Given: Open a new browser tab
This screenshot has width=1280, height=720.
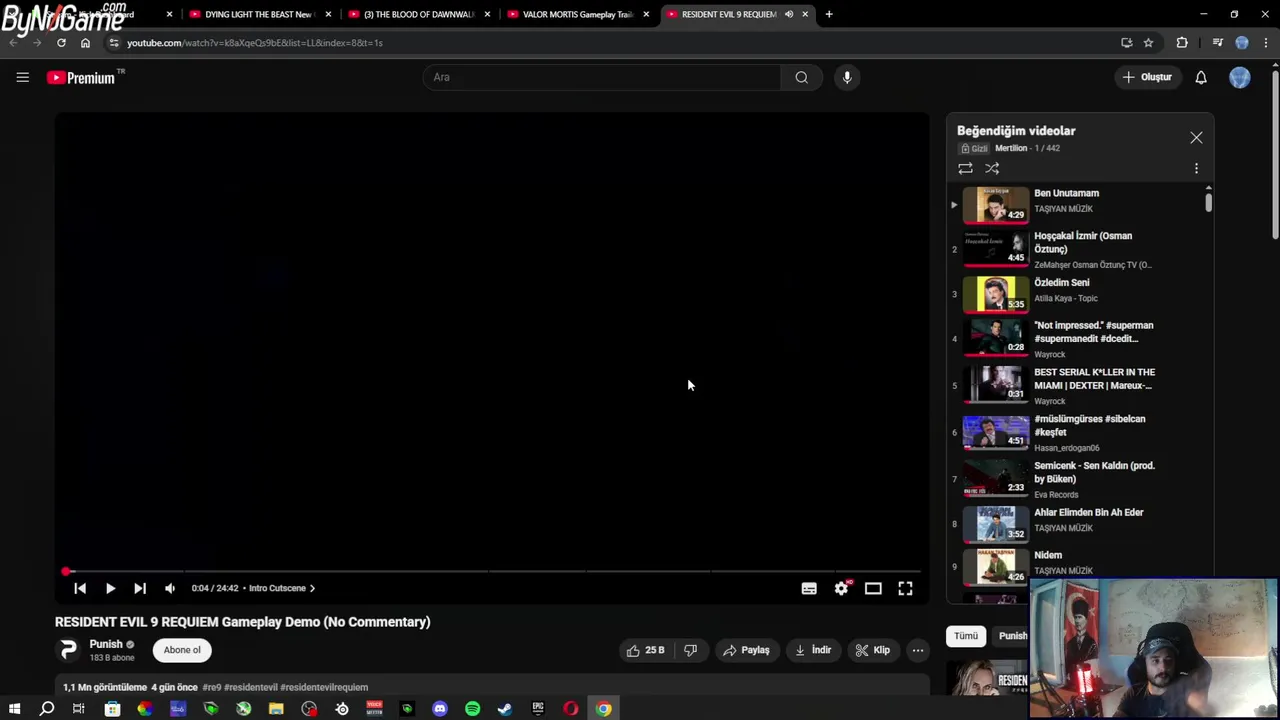Looking at the screenshot, I should point(829,14).
